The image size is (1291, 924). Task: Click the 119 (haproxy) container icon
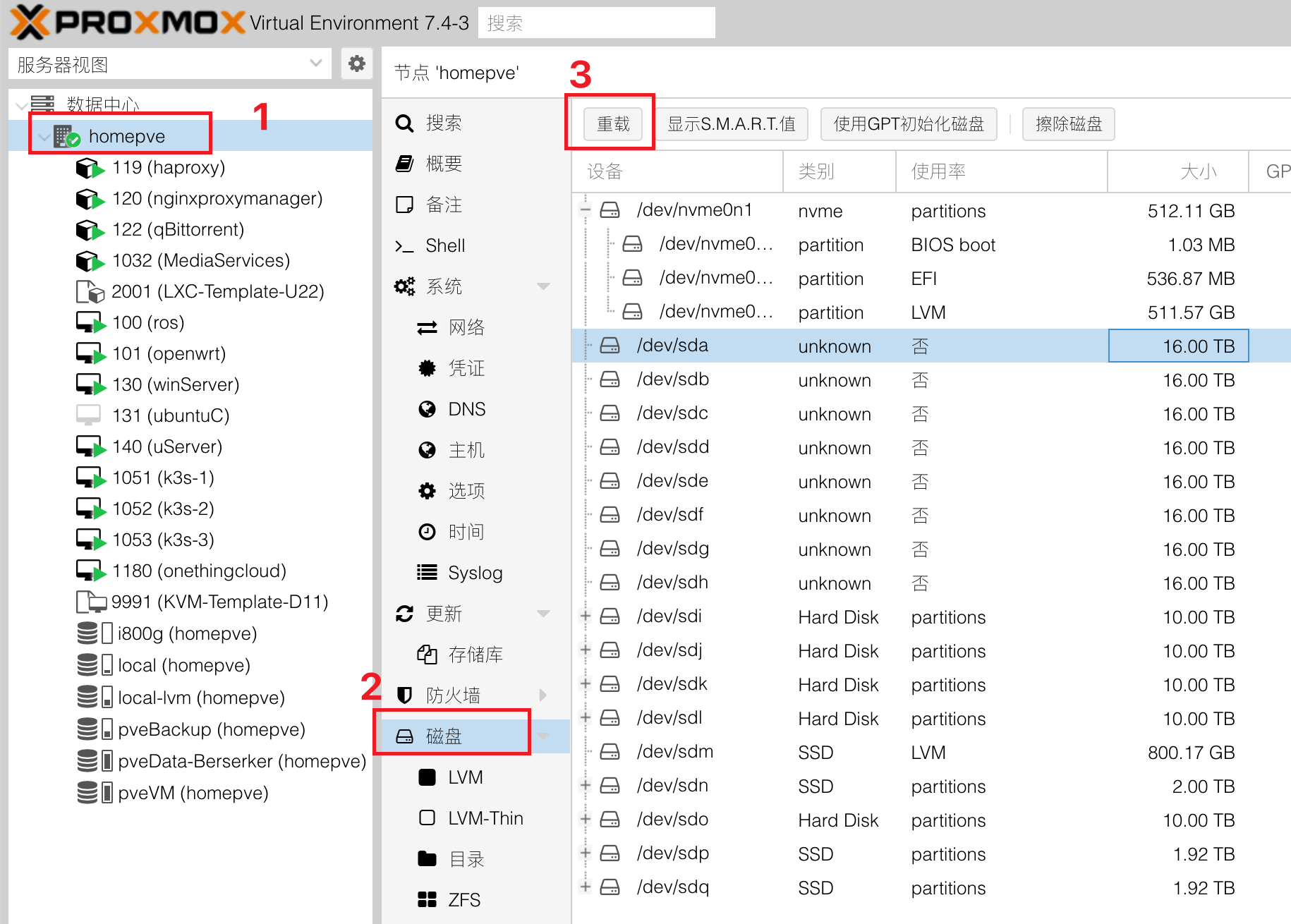tap(89, 168)
